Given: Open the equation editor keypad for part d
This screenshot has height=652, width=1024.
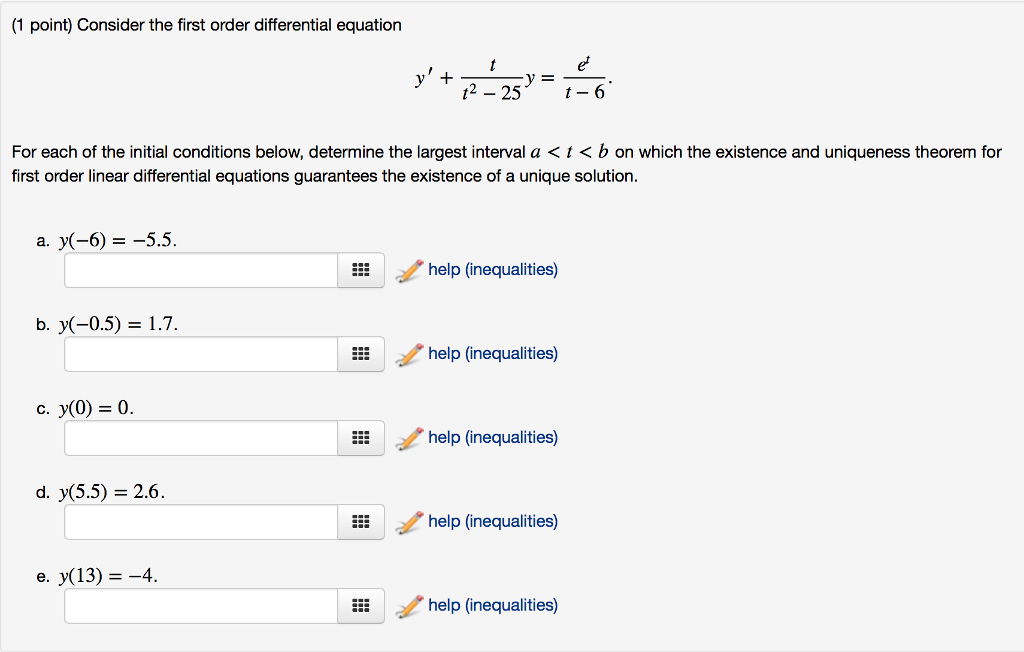Looking at the screenshot, I should pos(362,522).
